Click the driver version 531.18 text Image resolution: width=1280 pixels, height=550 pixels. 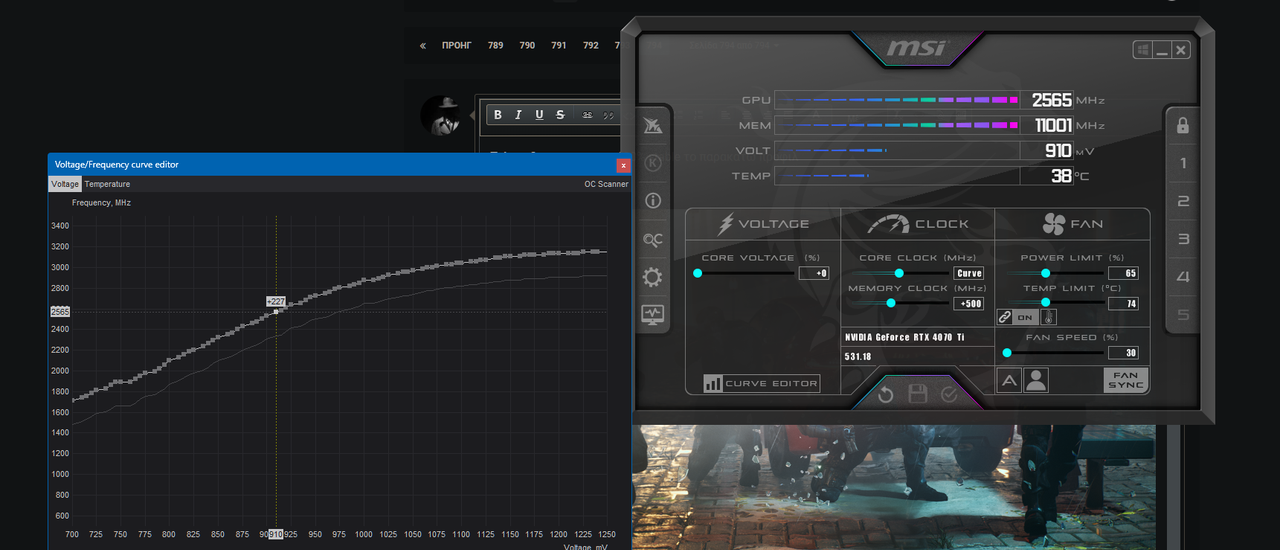[x=858, y=357]
